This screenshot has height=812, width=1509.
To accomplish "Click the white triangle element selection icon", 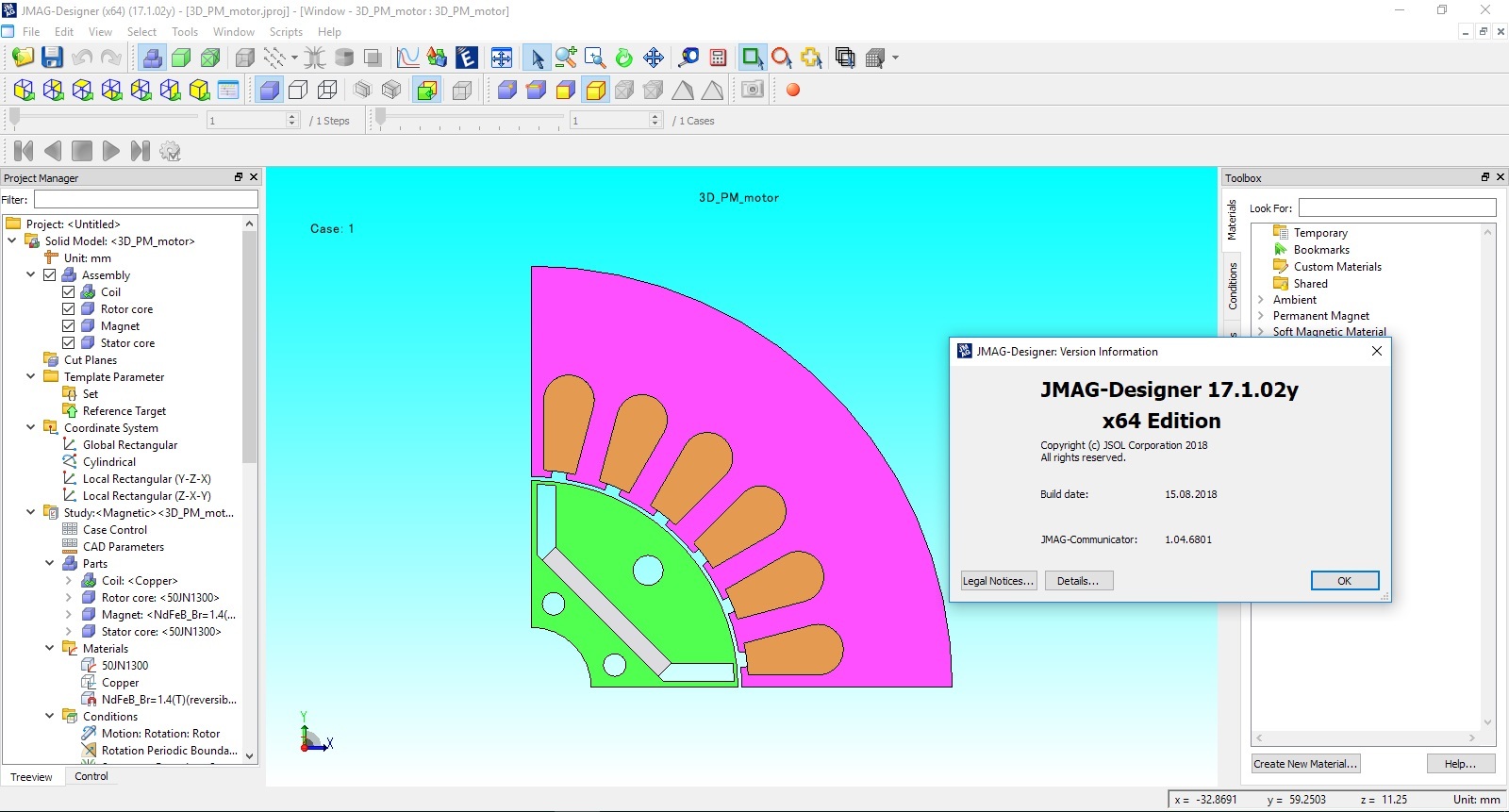I will coord(683,90).
